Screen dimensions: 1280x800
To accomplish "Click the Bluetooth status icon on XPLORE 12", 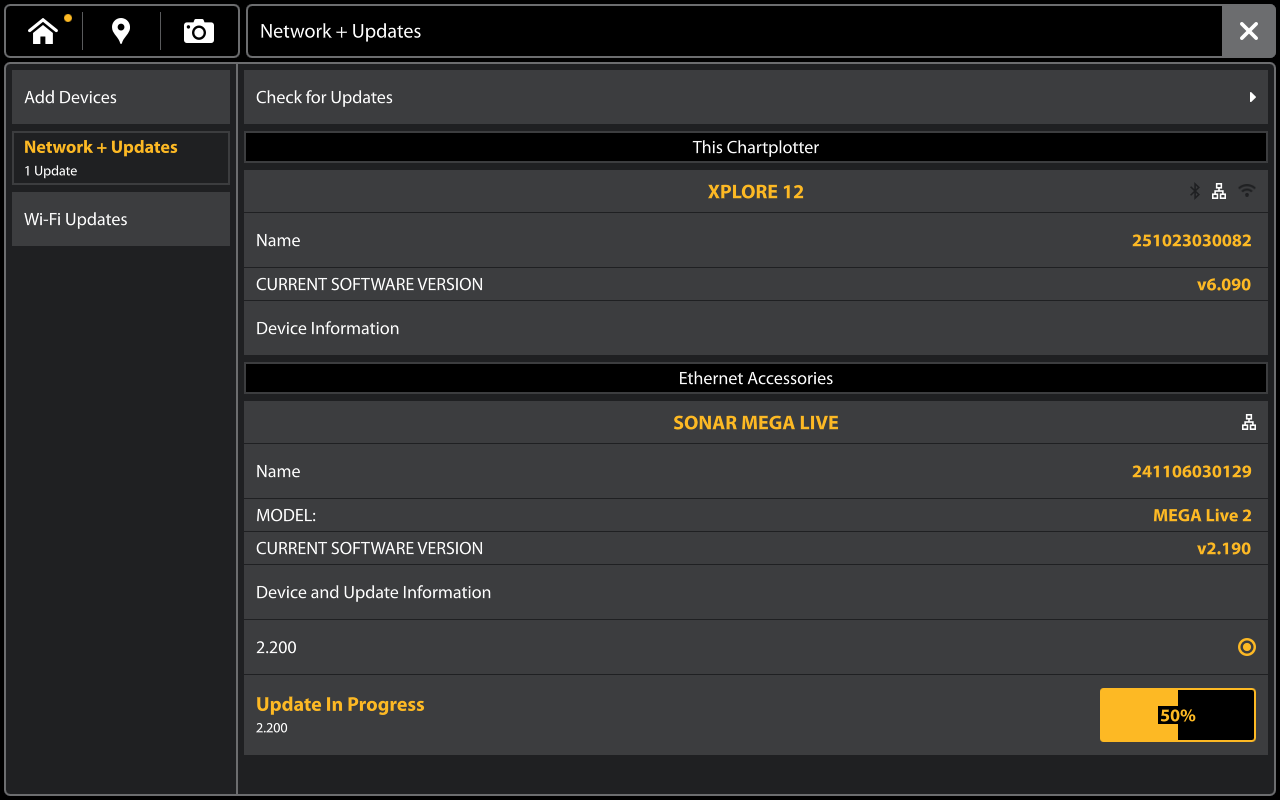I will tap(1194, 191).
